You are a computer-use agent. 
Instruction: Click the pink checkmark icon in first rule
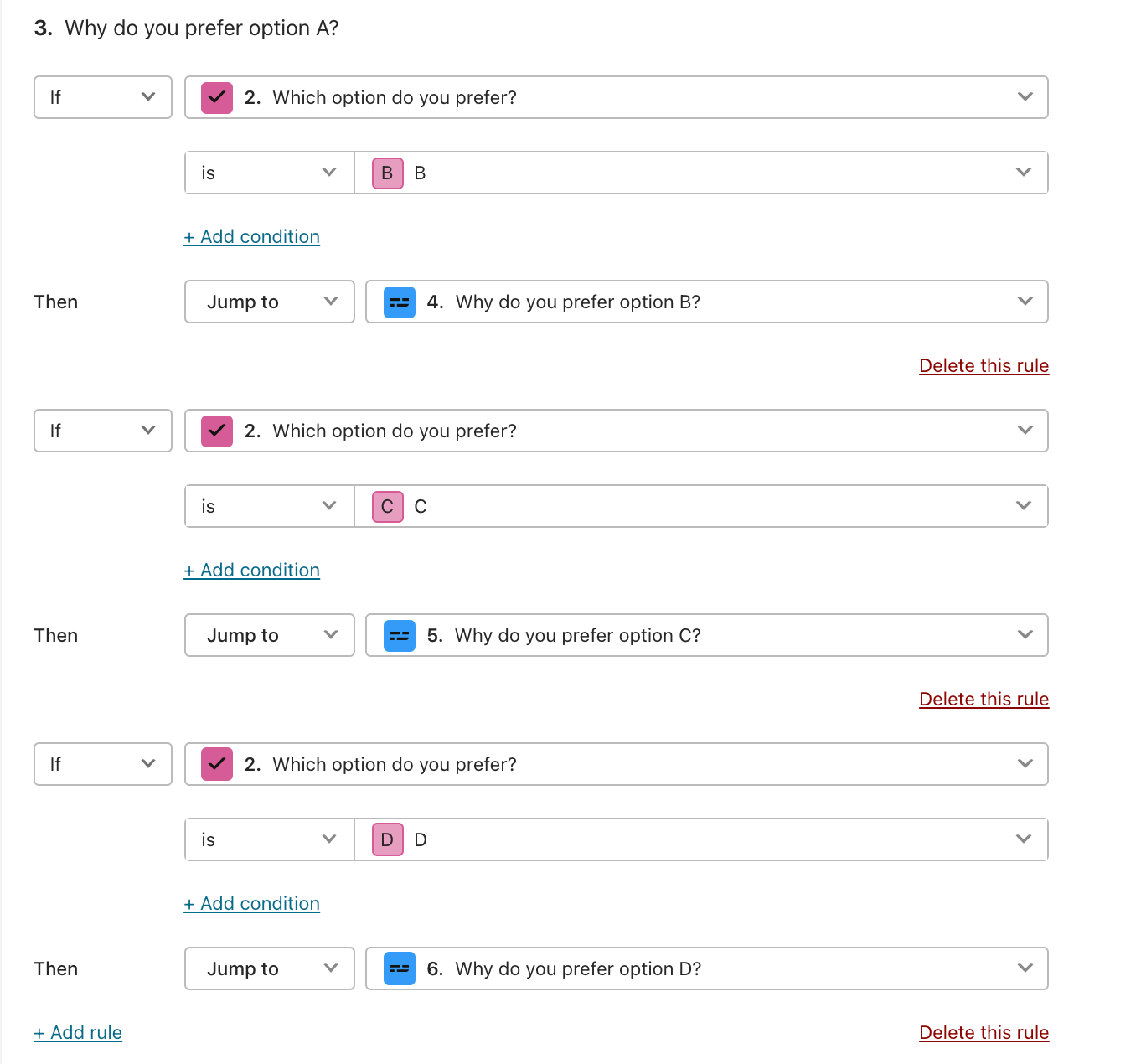click(x=217, y=98)
